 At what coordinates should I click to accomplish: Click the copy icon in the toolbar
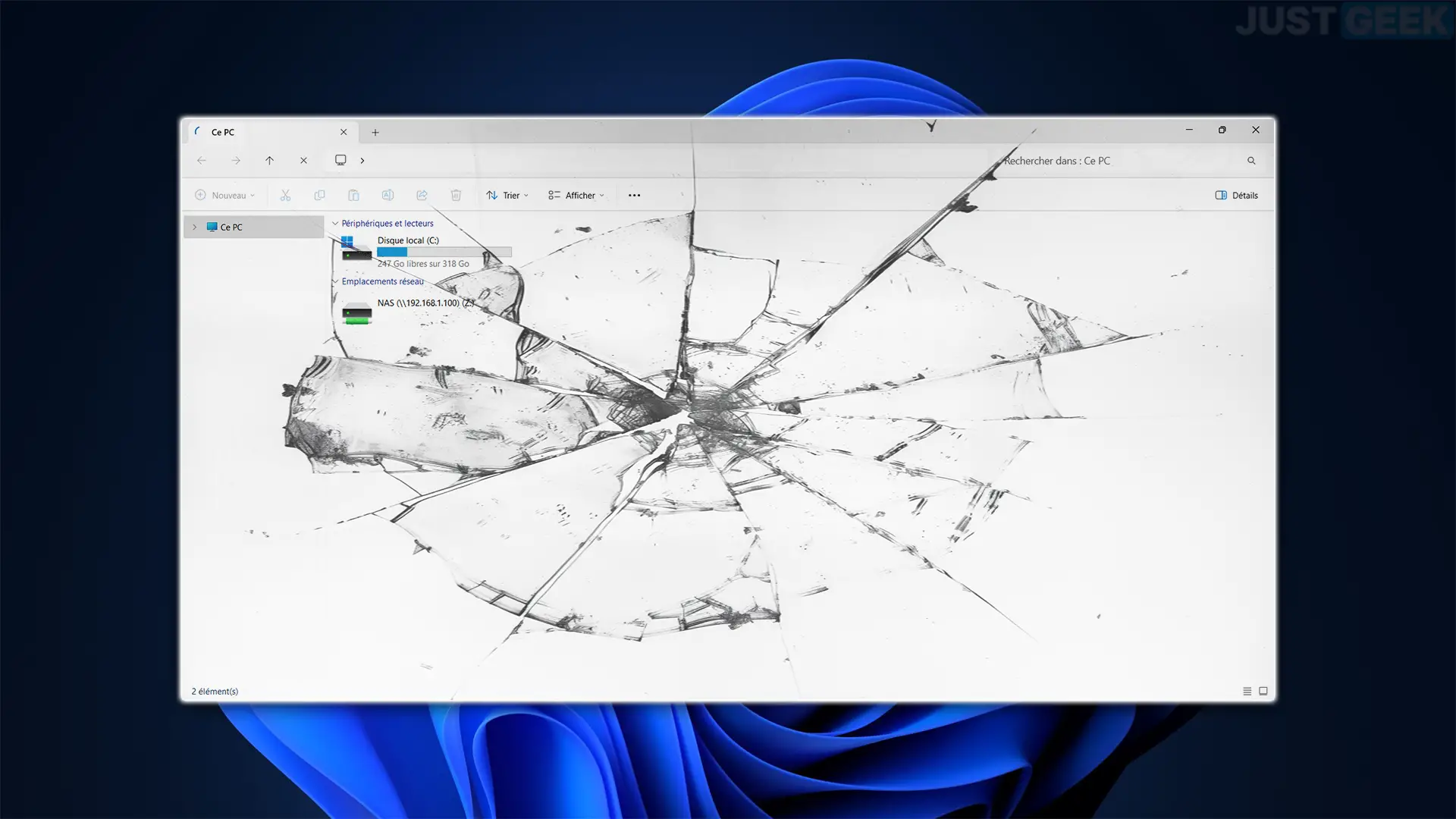coord(319,195)
